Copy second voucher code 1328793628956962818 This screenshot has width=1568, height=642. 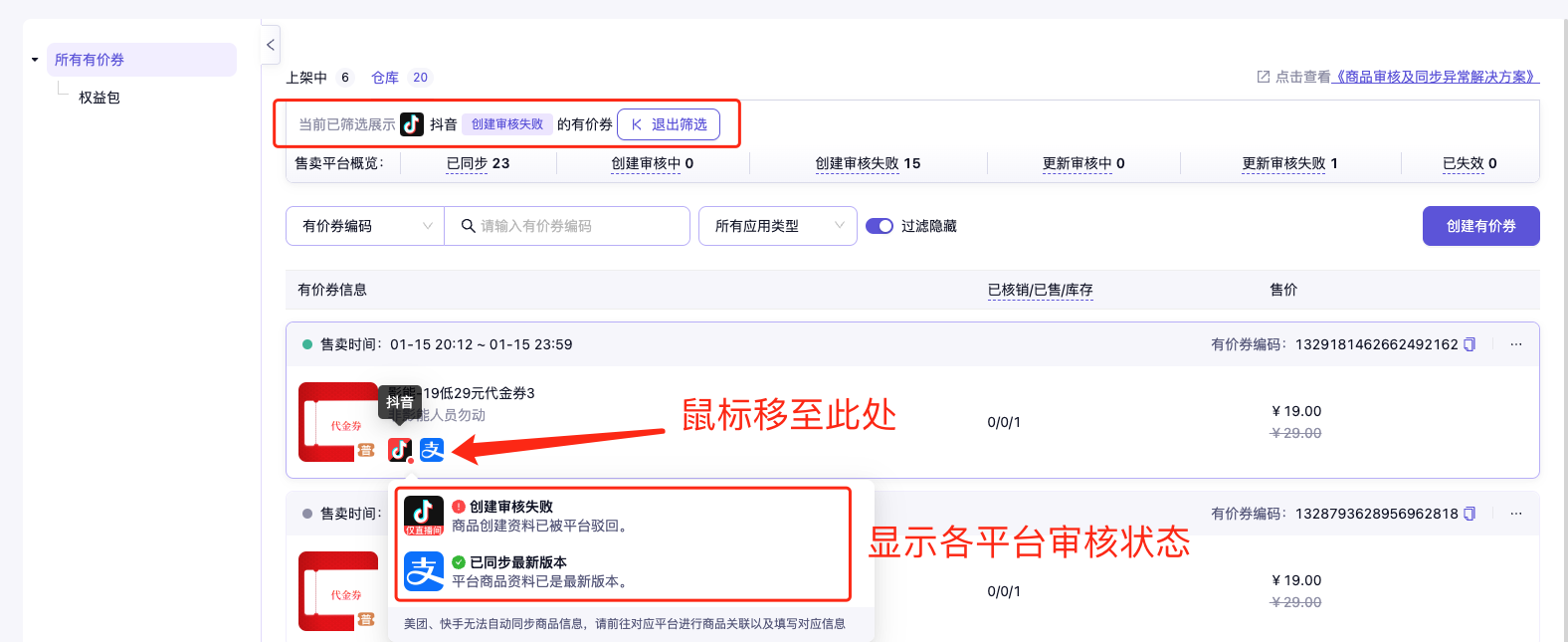[1470, 514]
